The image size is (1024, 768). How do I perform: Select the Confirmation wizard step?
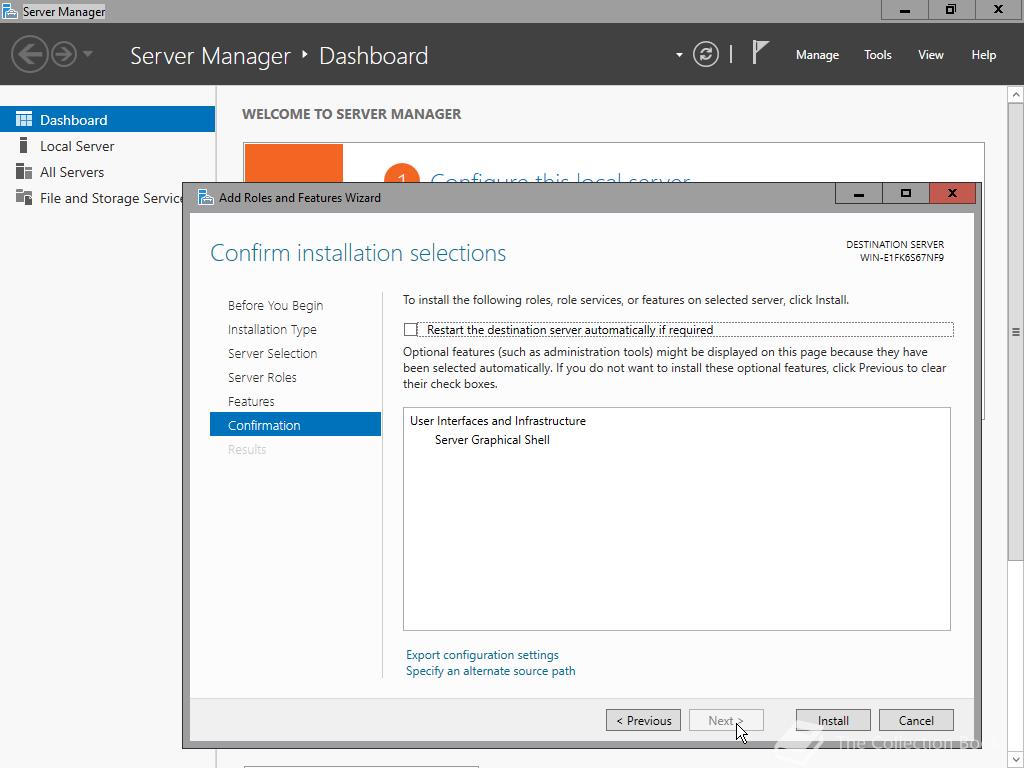295,424
